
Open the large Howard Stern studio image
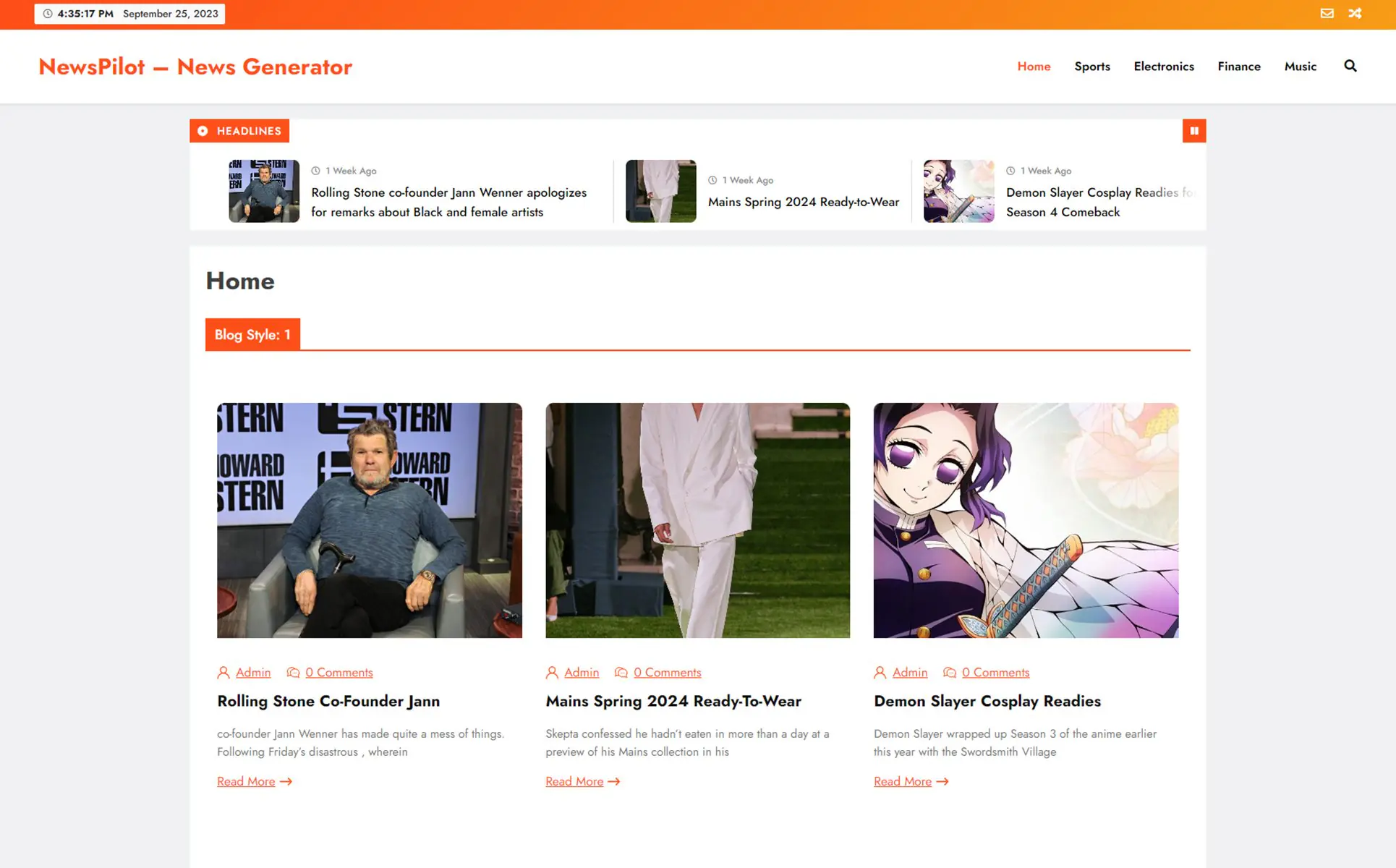pos(369,520)
